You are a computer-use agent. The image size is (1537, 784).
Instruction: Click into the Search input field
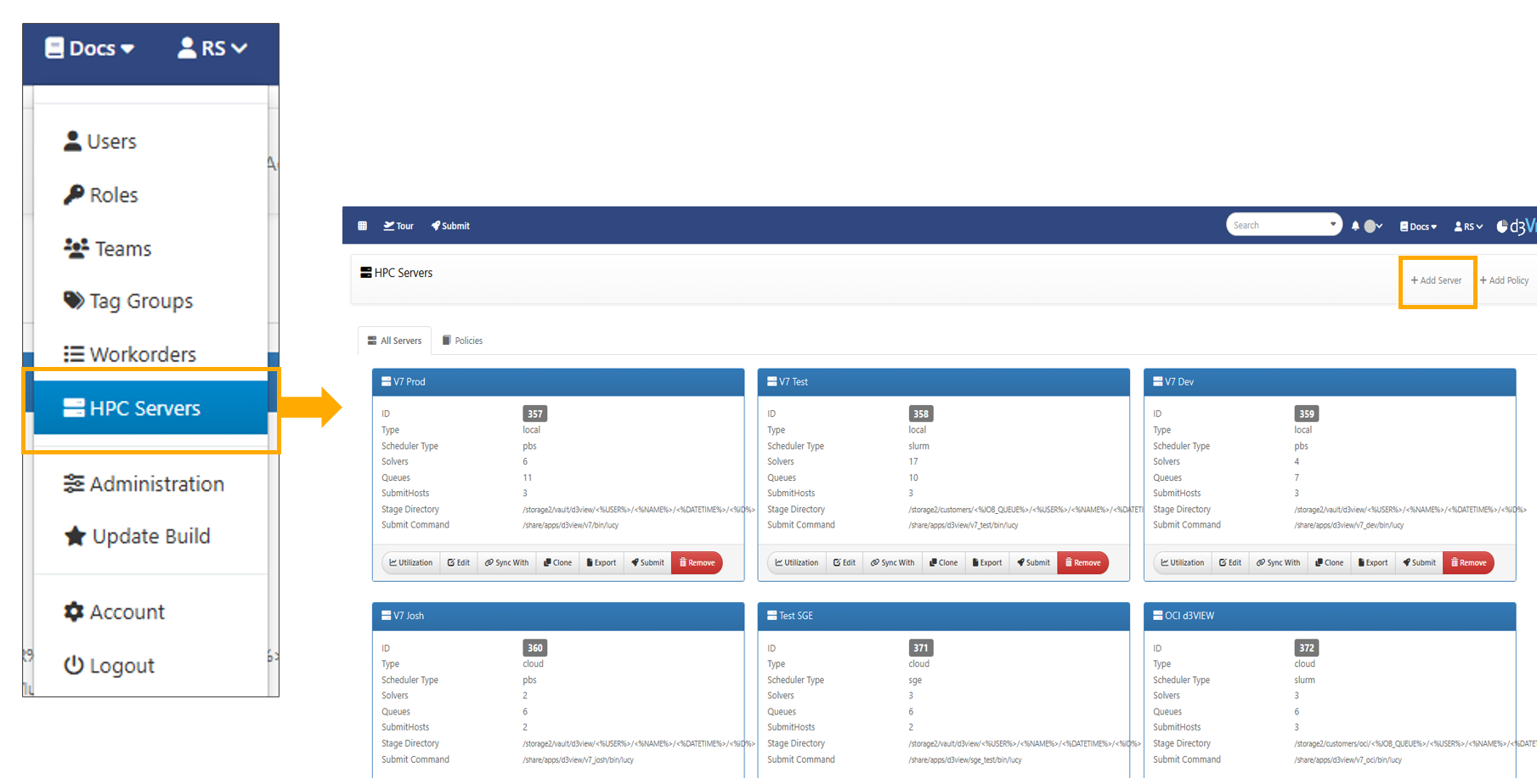point(1274,225)
